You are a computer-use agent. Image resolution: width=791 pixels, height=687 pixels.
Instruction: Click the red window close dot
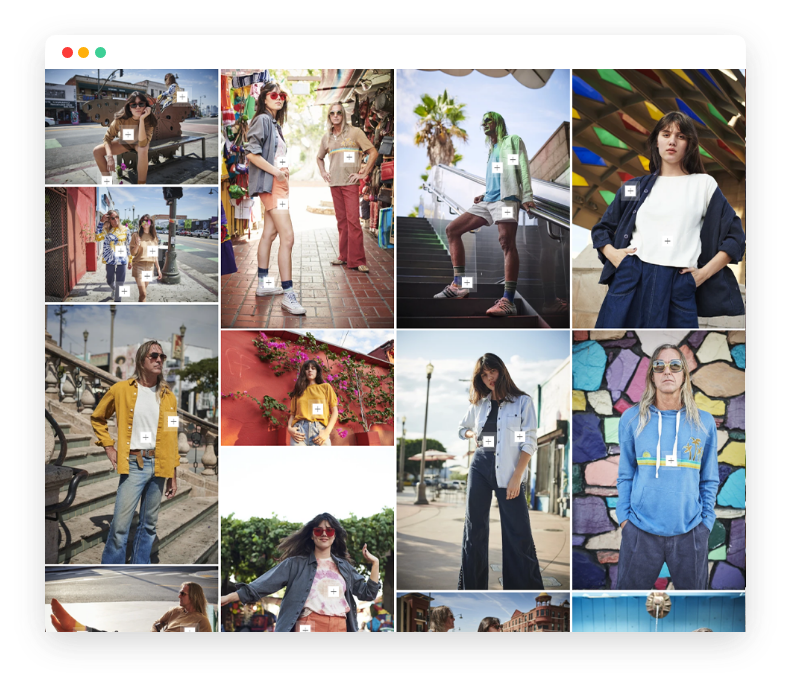coord(67,52)
